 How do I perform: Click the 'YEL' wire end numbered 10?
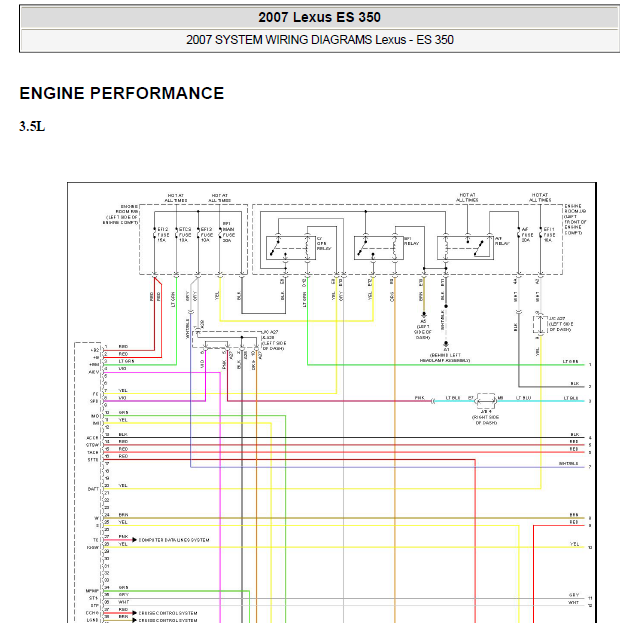pos(574,544)
